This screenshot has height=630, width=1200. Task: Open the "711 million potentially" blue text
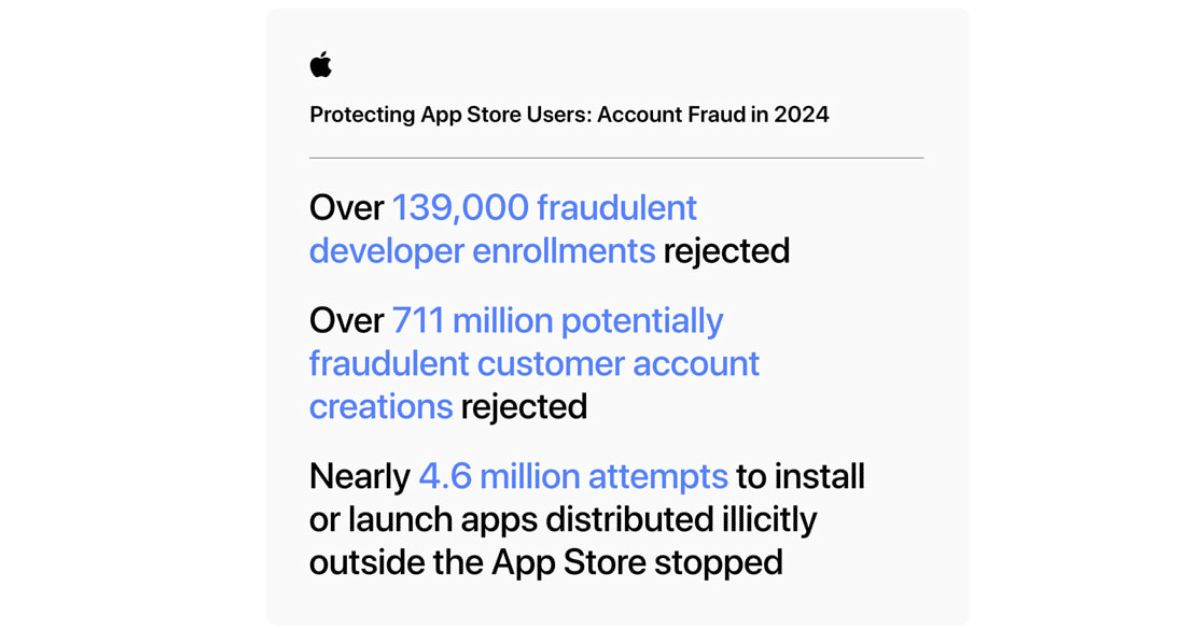click(557, 321)
